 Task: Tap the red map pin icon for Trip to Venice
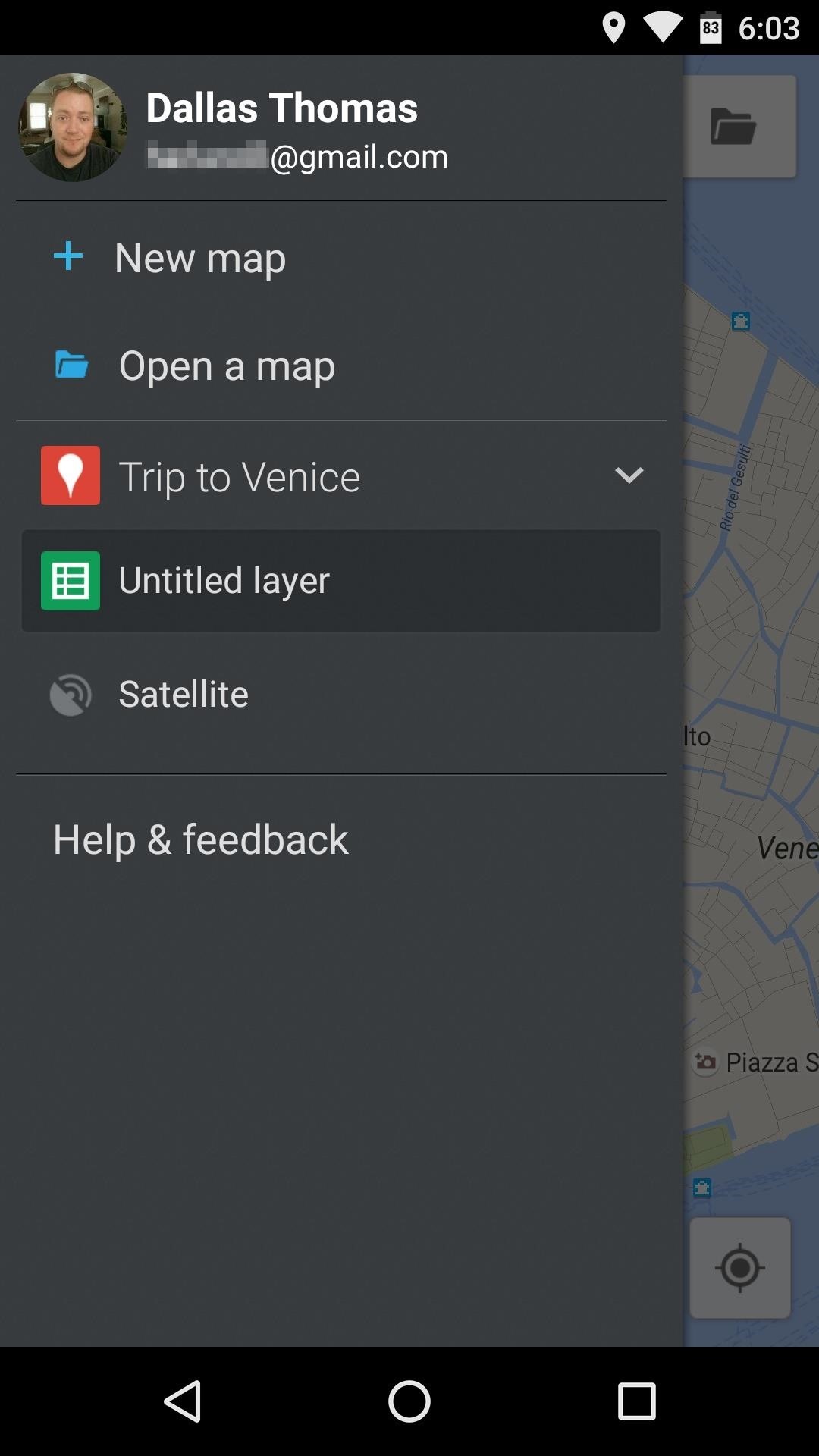pyautogui.click(x=71, y=475)
